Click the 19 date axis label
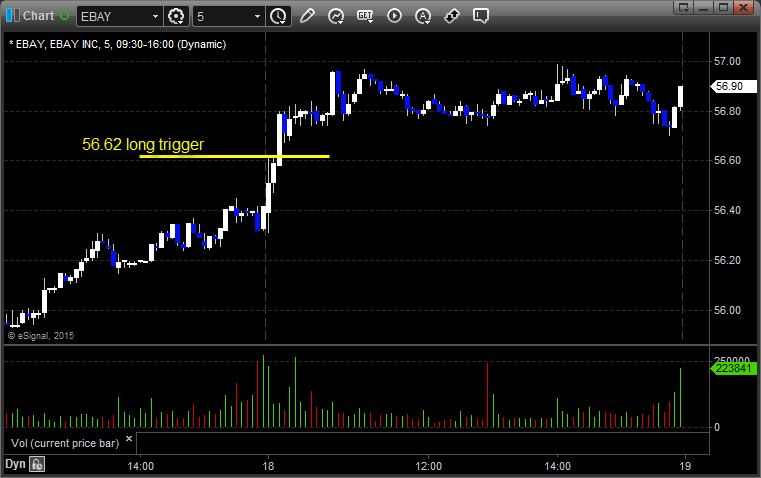Viewport: 761px width, 478px height. click(685, 466)
